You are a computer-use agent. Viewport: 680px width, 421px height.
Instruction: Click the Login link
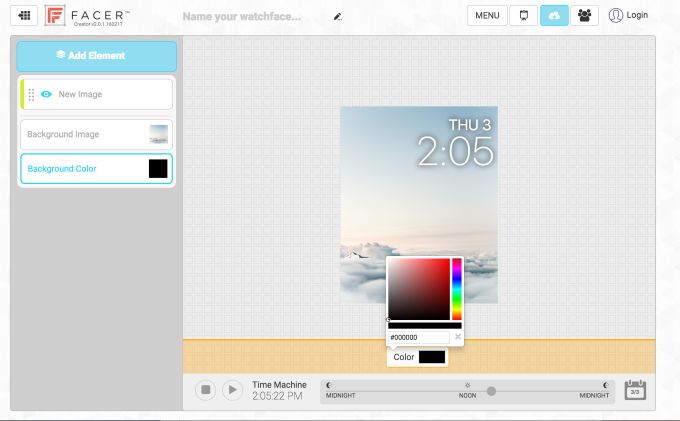tap(637, 15)
